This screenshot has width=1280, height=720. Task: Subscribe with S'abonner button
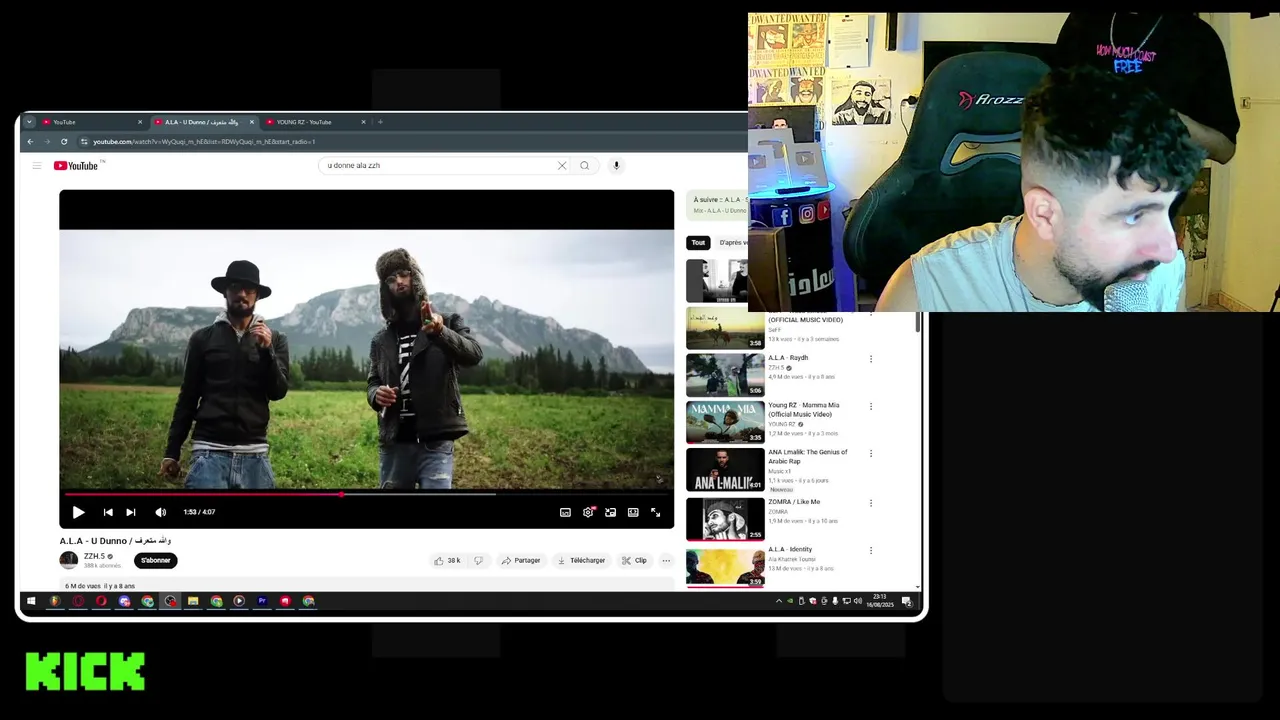(156, 561)
